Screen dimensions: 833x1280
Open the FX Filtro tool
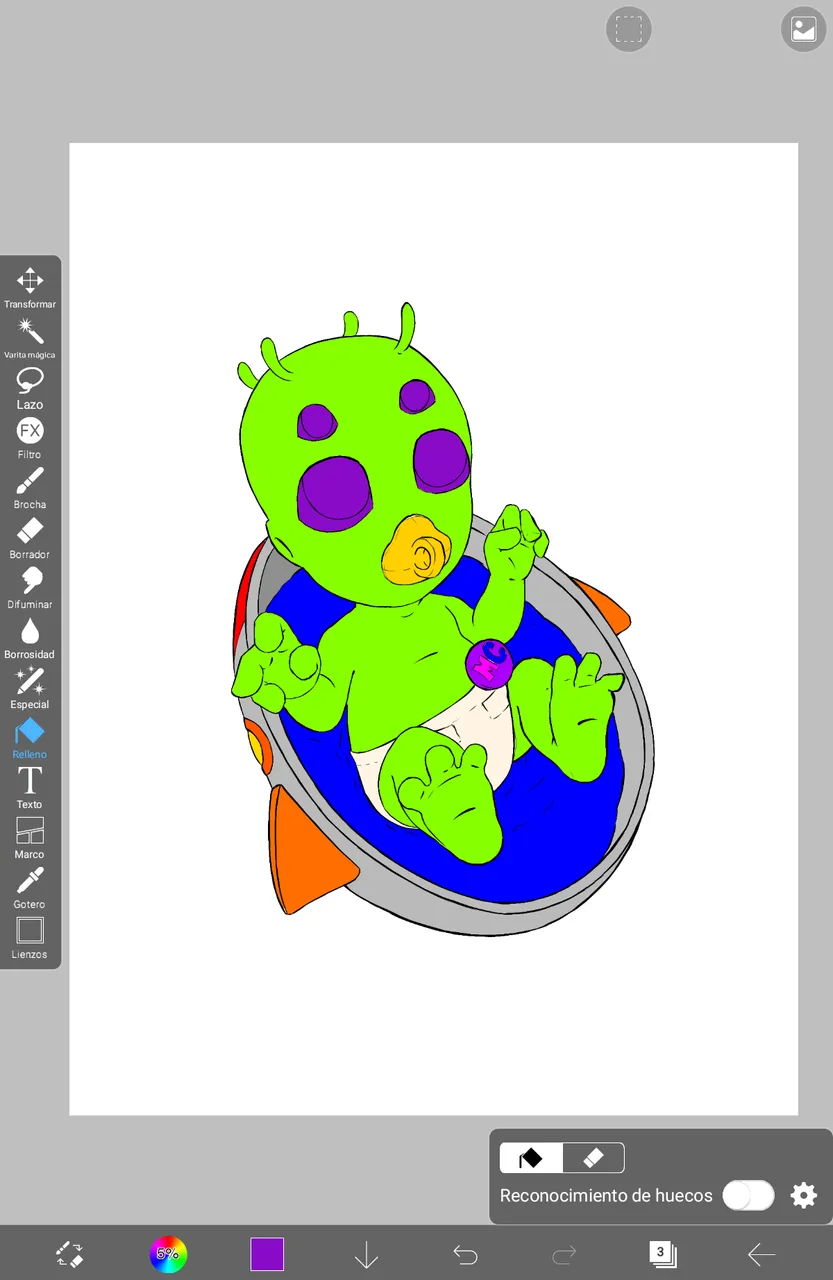30,438
